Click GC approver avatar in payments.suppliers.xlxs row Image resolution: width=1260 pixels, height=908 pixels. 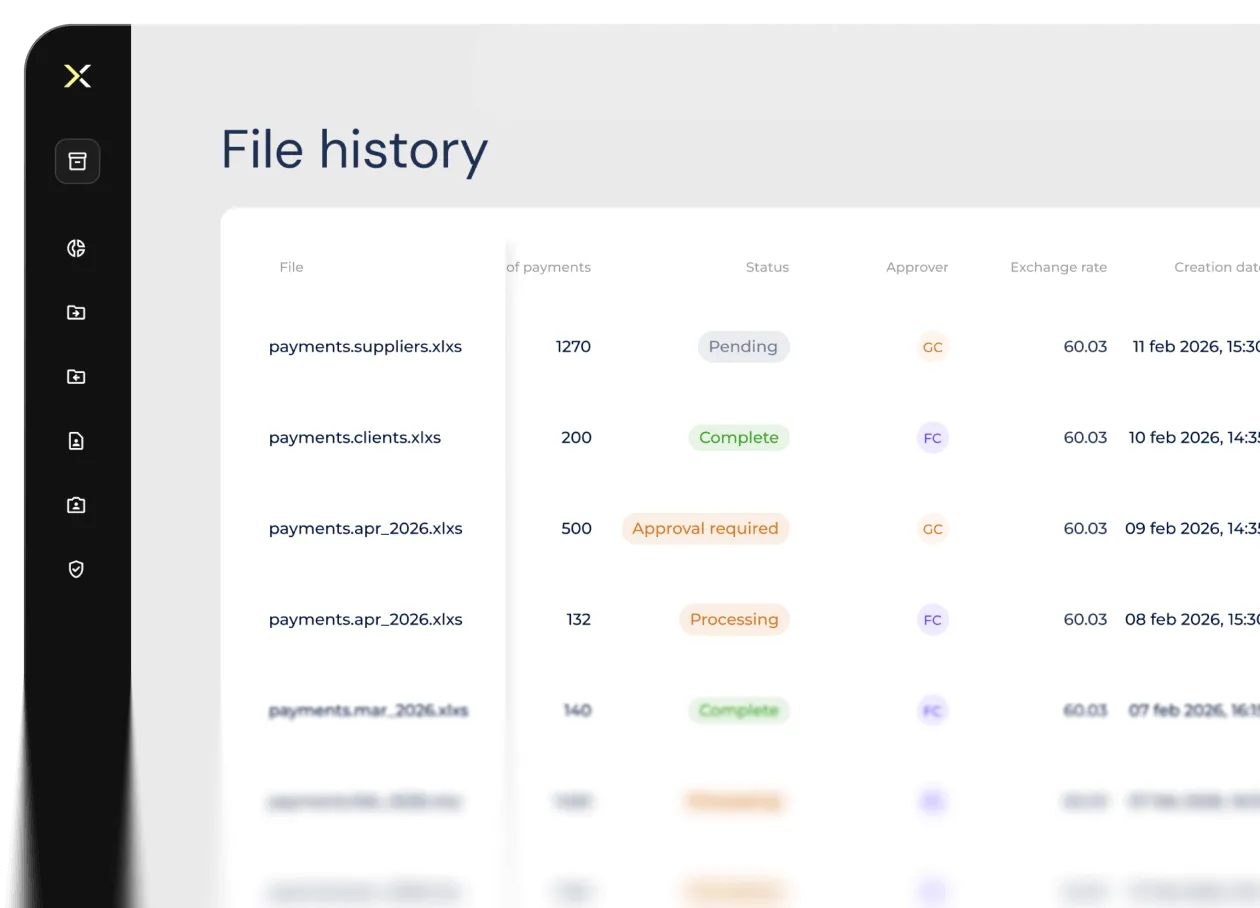pos(932,347)
